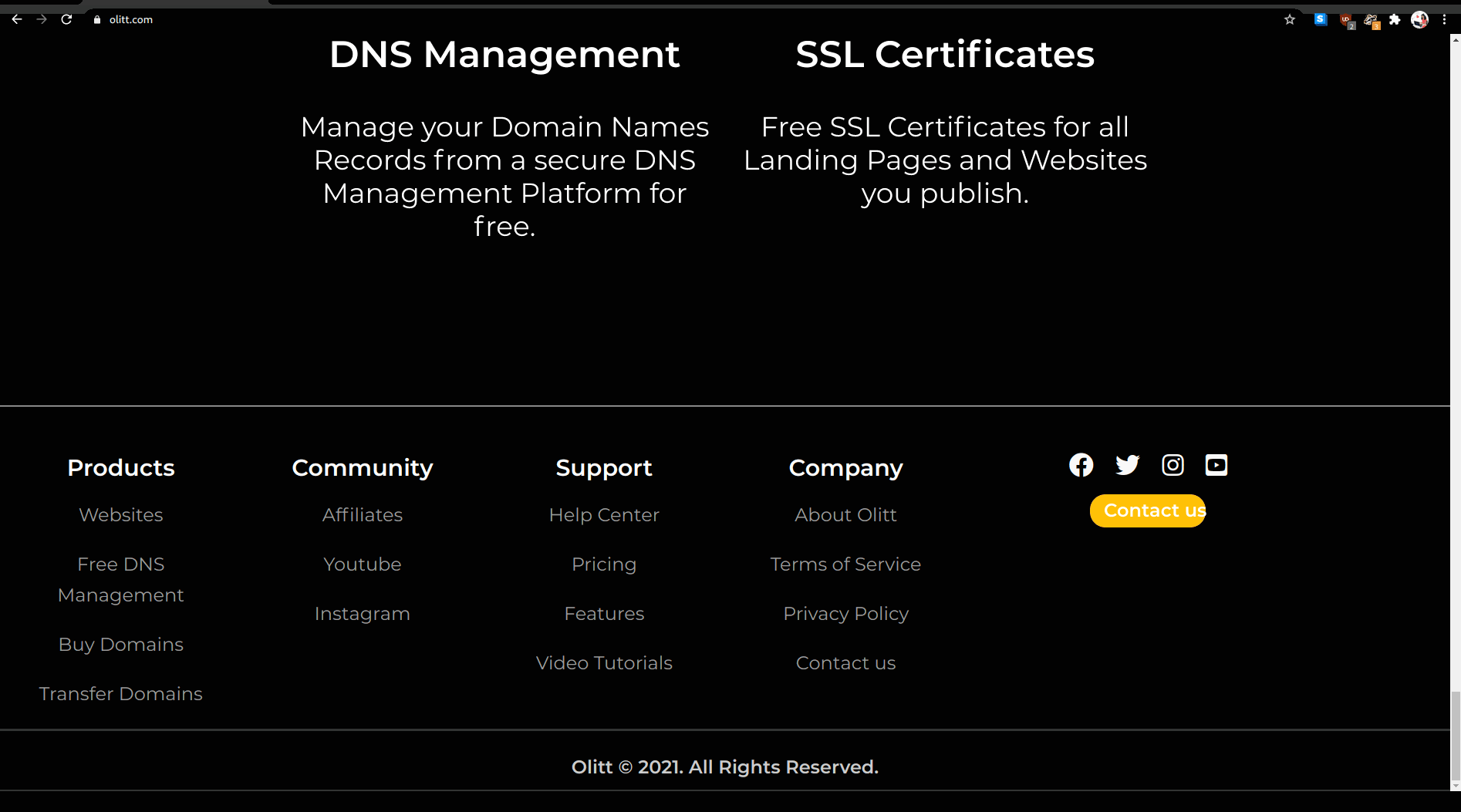Go back using browser back arrow
This screenshot has width=1461, height=812.
17,19
